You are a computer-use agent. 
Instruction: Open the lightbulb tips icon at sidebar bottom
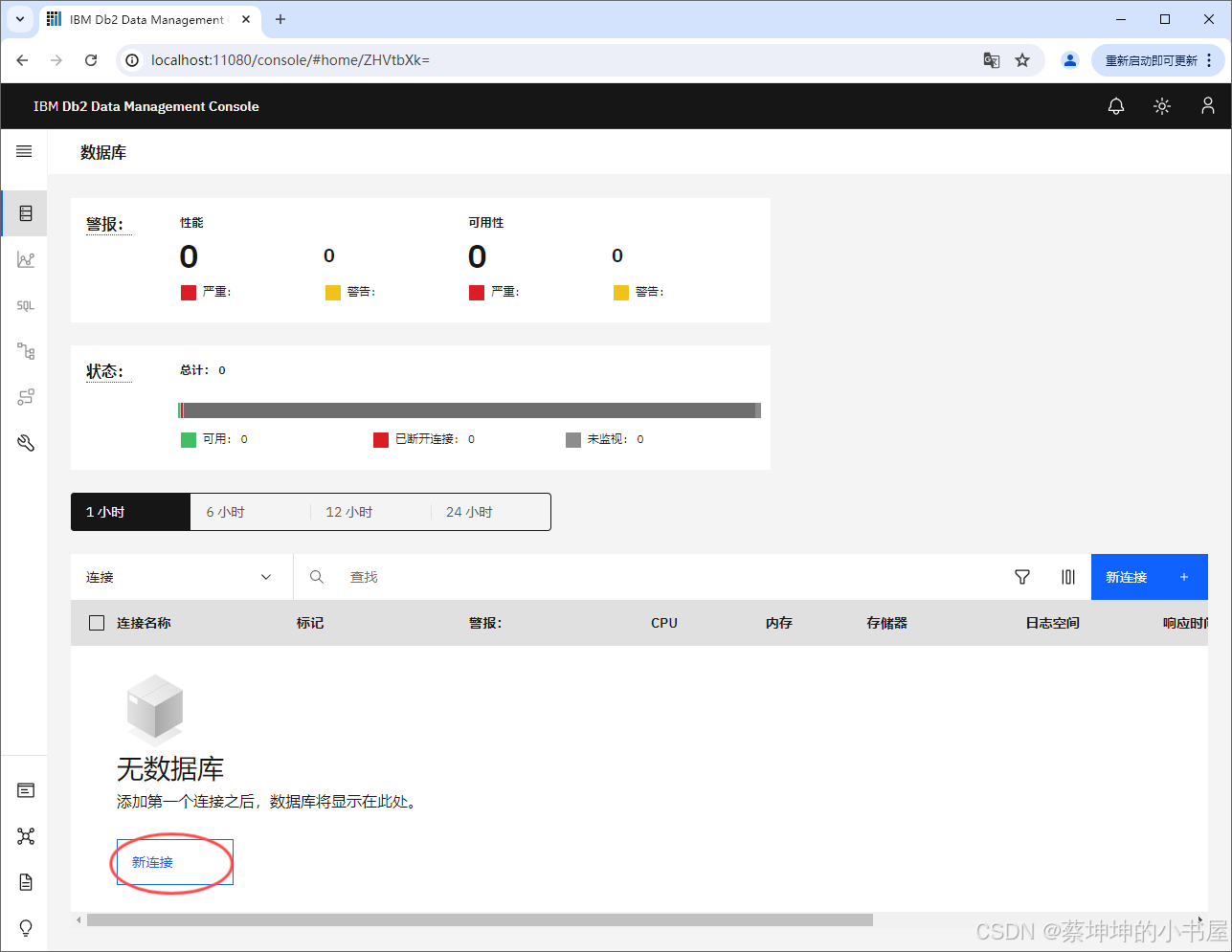click(25, 927)
